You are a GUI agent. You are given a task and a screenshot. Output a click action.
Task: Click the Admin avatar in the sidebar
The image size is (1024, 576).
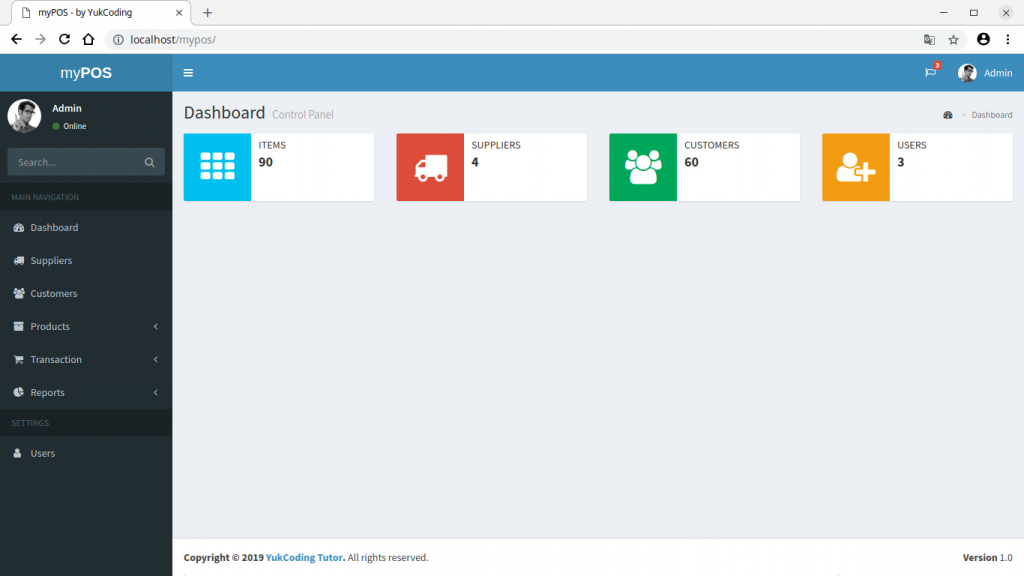coord(24,116)
